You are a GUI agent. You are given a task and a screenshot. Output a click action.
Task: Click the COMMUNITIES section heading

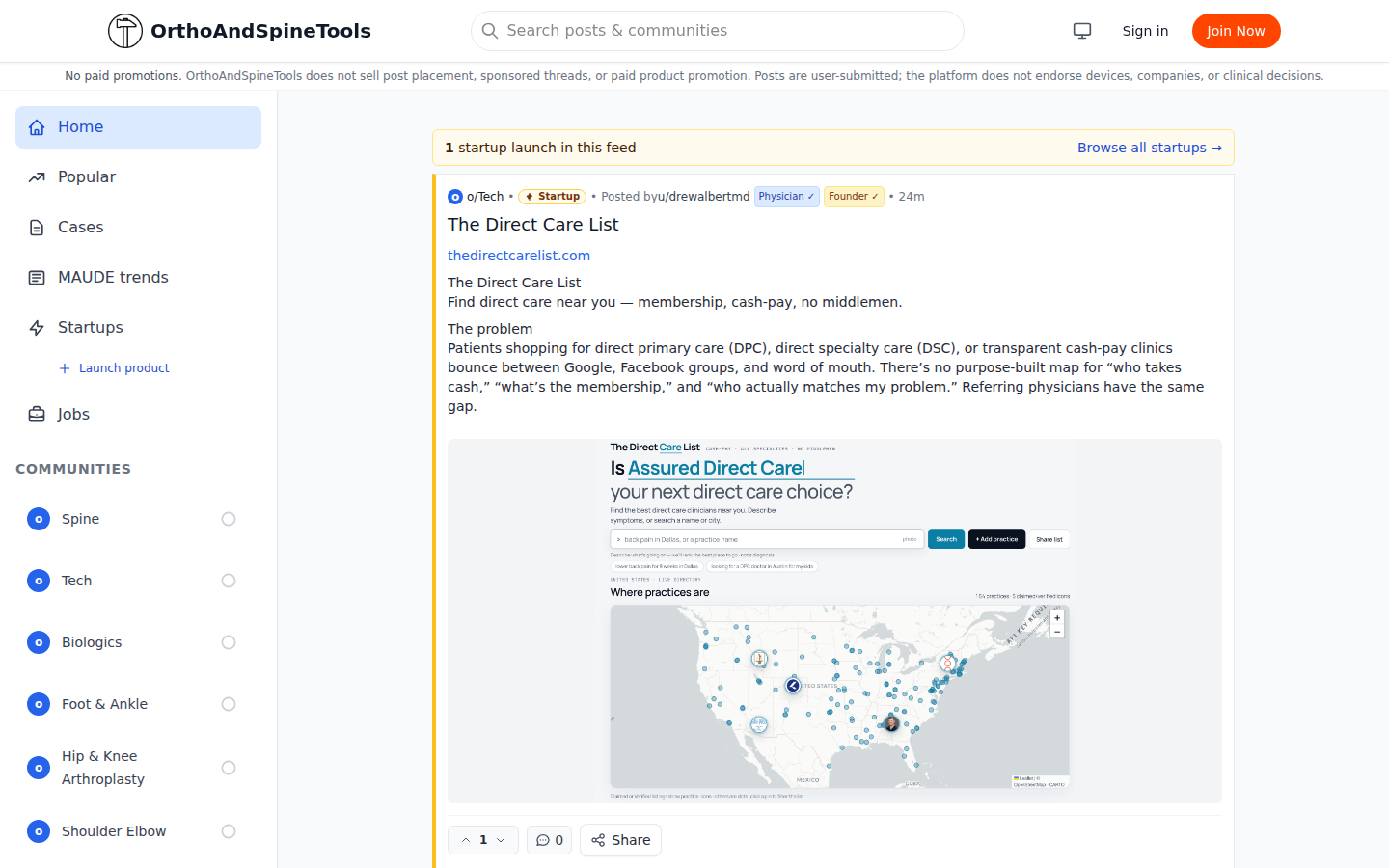(x=73, y=469)
